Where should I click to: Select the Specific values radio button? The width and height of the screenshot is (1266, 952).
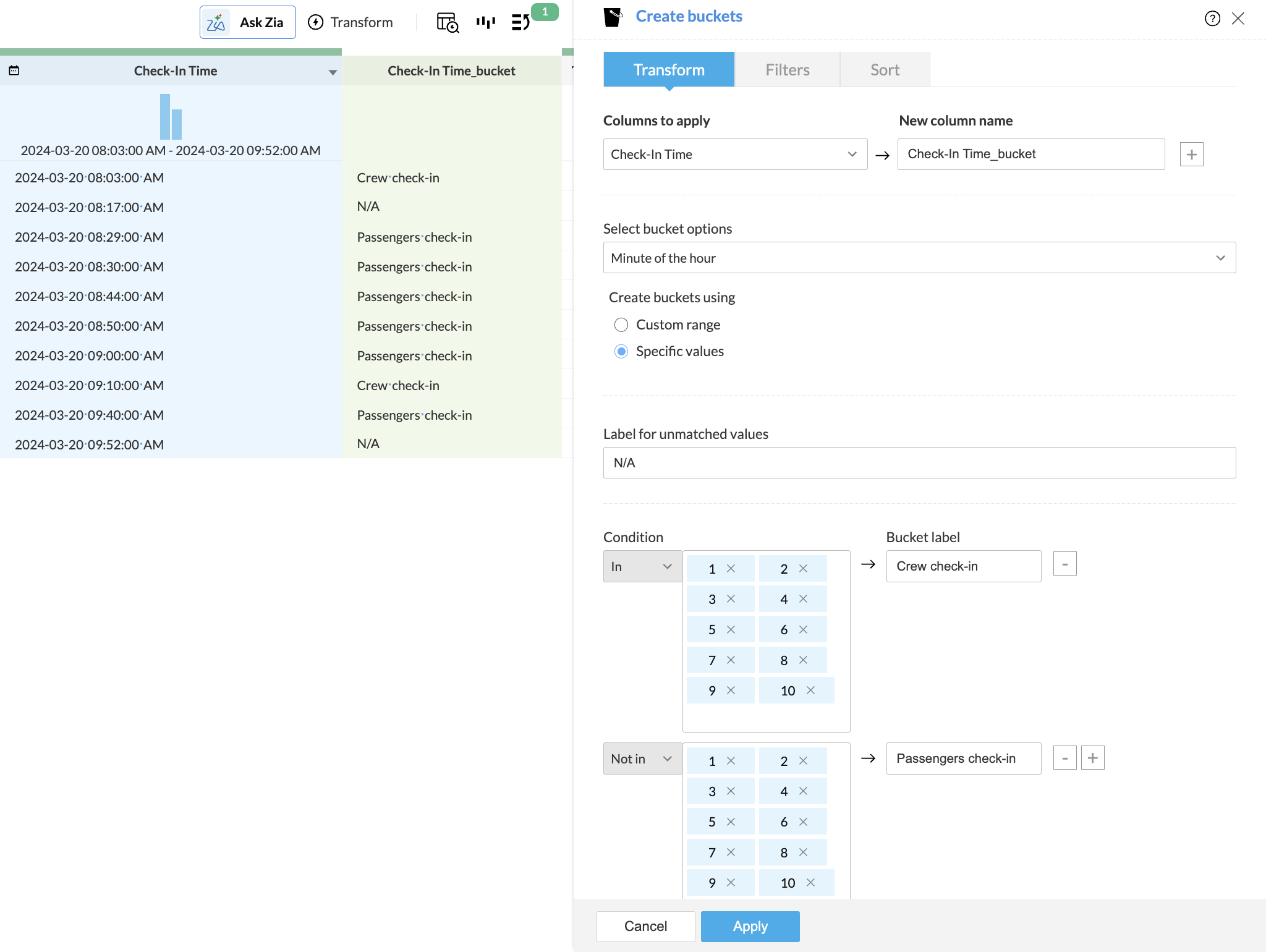[621, 352]
